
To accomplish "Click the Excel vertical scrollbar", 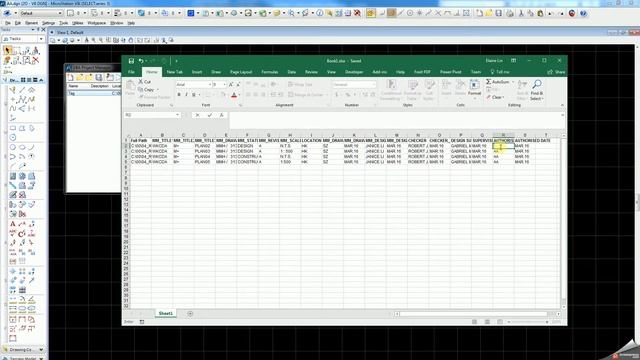I will pos(563,220).
